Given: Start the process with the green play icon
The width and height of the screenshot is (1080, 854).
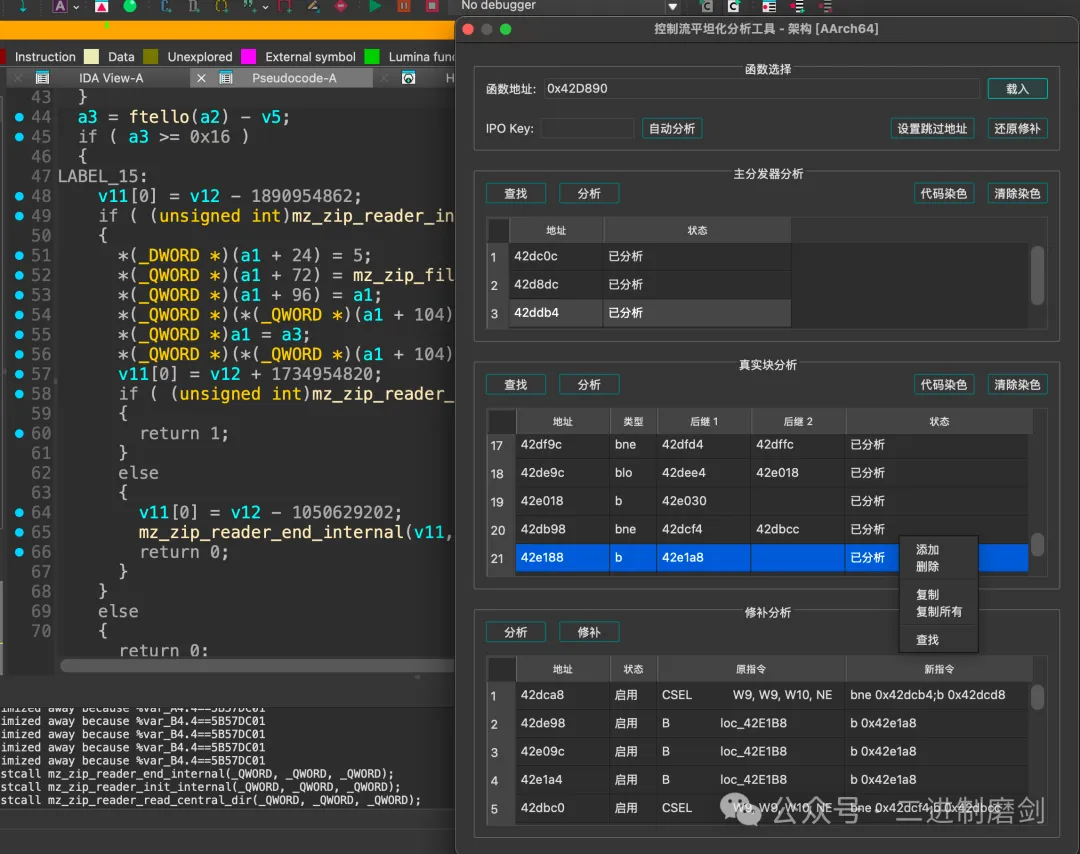Looking at the screenshot, I should coord(375,6).
